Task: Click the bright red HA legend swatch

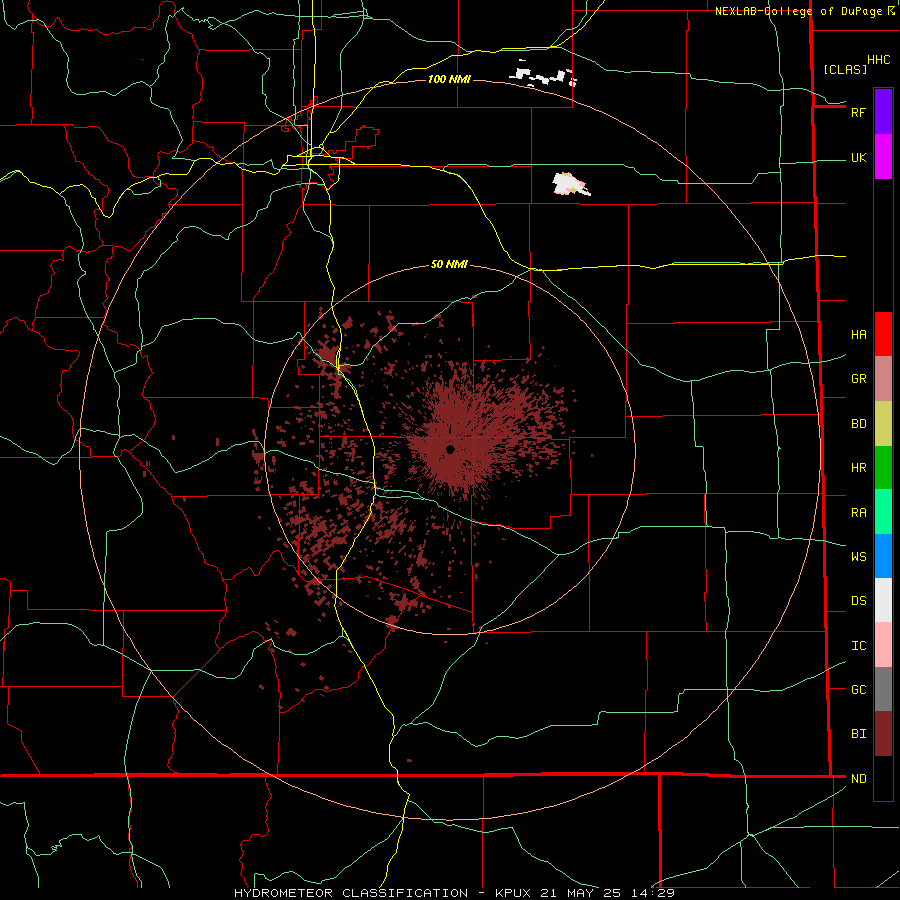Action: click(x=883, y=334)
